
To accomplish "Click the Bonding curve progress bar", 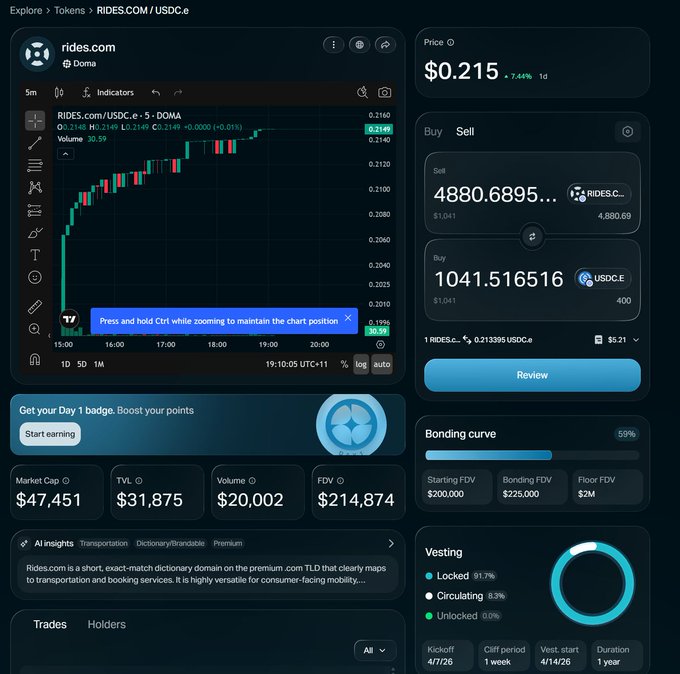I will pos(532,455).
